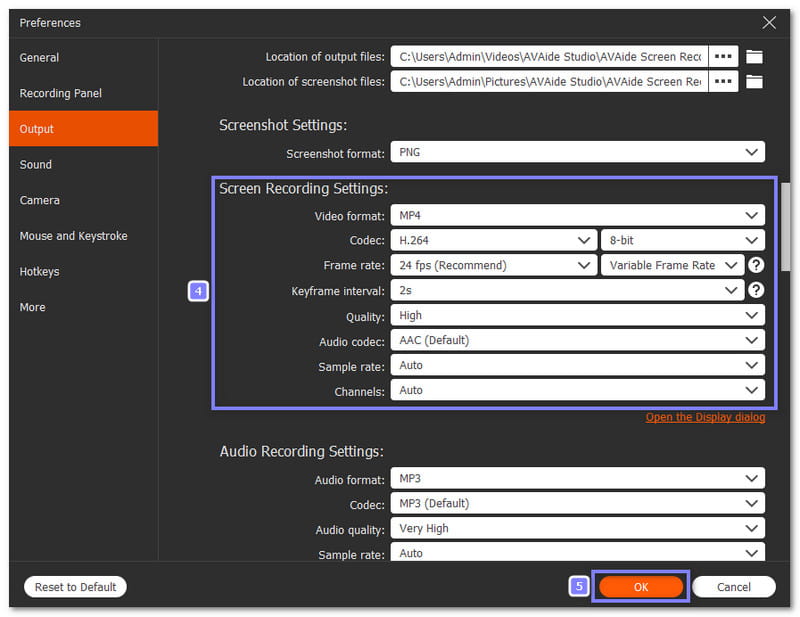The image size is (800, 617).
Task: Show help for Frame rate setting
Action: [756, 265]
